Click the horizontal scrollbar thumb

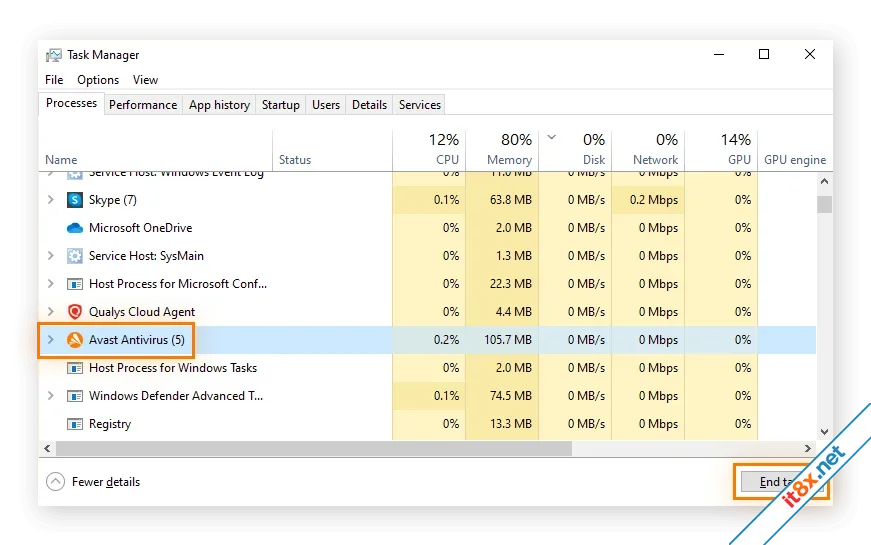(x=314, y=448)
